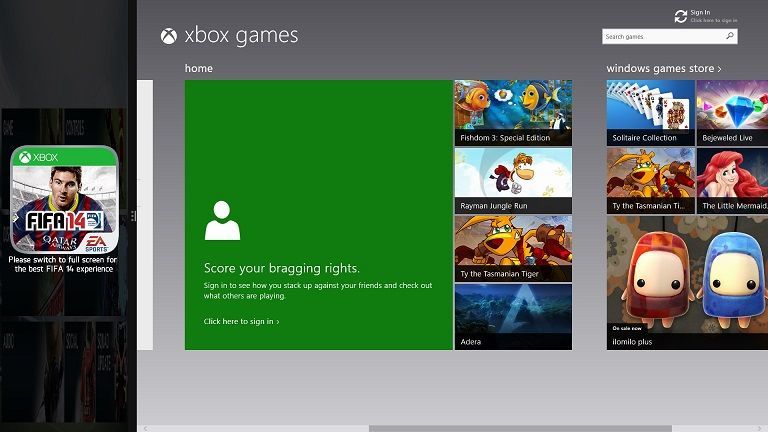This screenshot has width=768, height=432.
Task: Select the home section heading
Action: 198,69
